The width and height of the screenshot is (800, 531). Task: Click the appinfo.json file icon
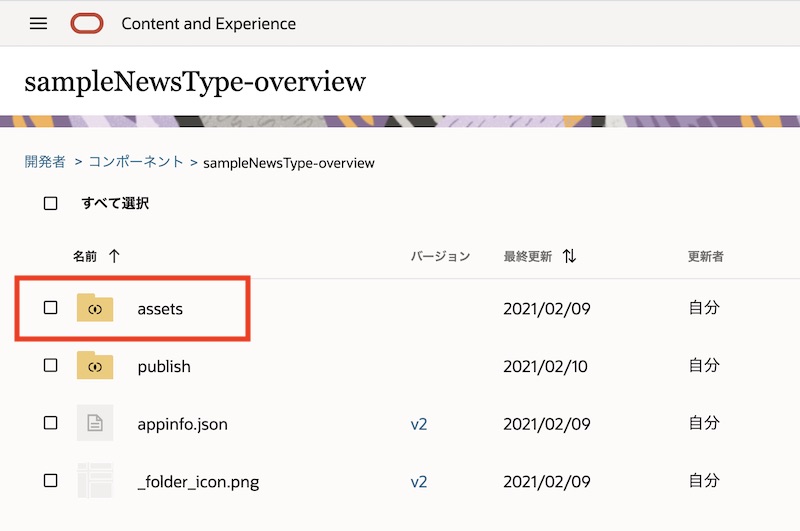(95, 423)
